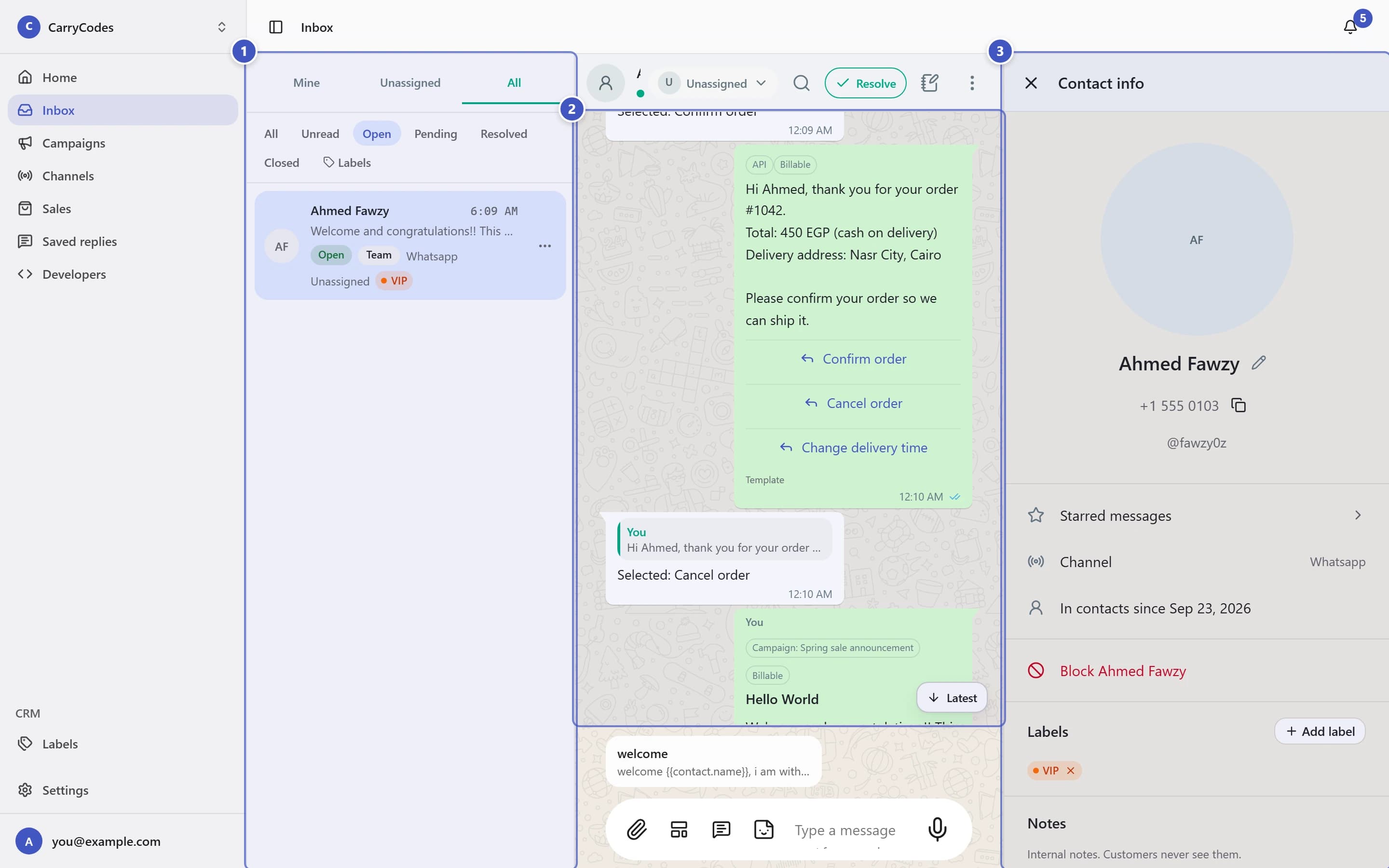Select the Open status filter
The width and height of the screenshot is (1389, 868).
coord(377,134)
